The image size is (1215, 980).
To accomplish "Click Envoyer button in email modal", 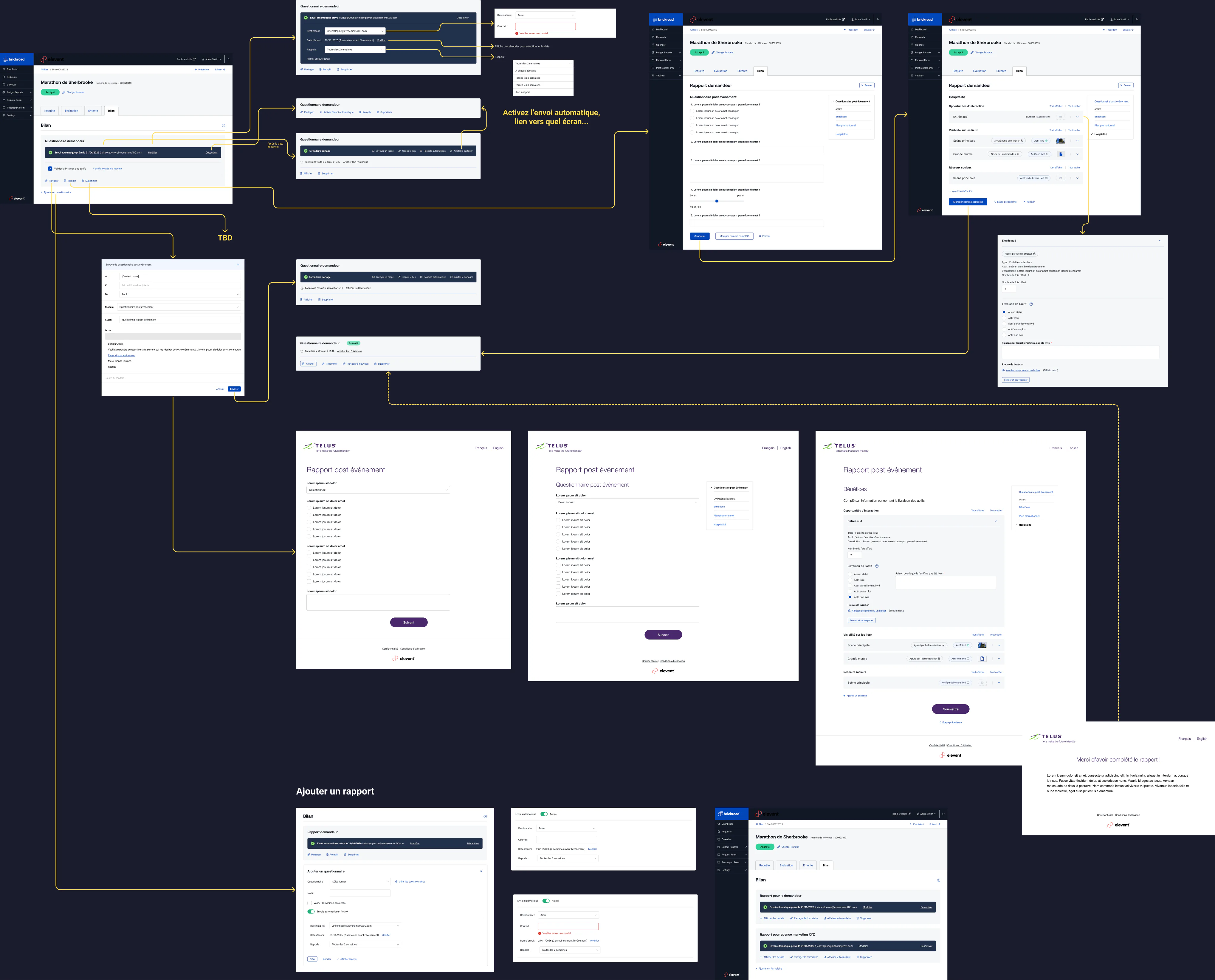I will (x=235, y=389).
